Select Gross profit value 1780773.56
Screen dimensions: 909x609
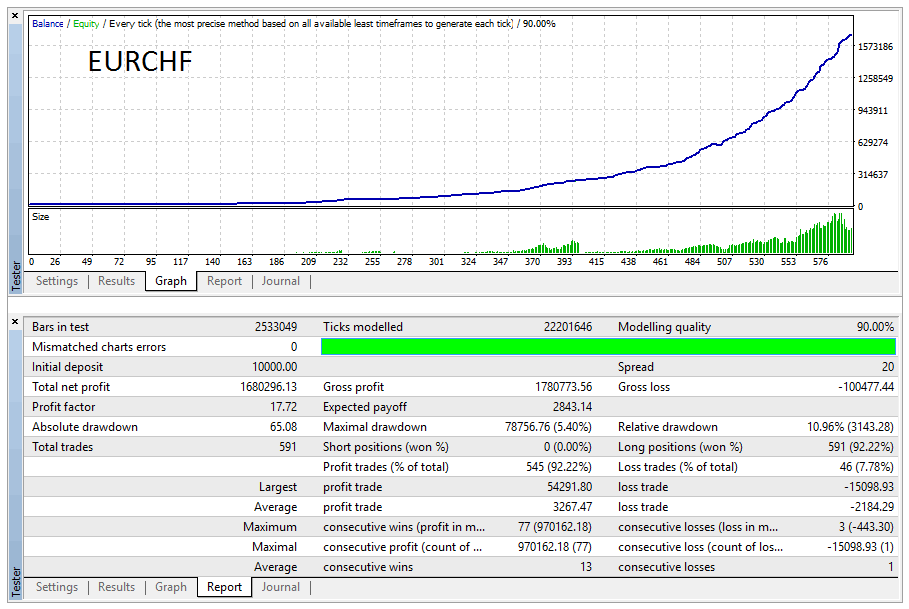tap(563, 387)
